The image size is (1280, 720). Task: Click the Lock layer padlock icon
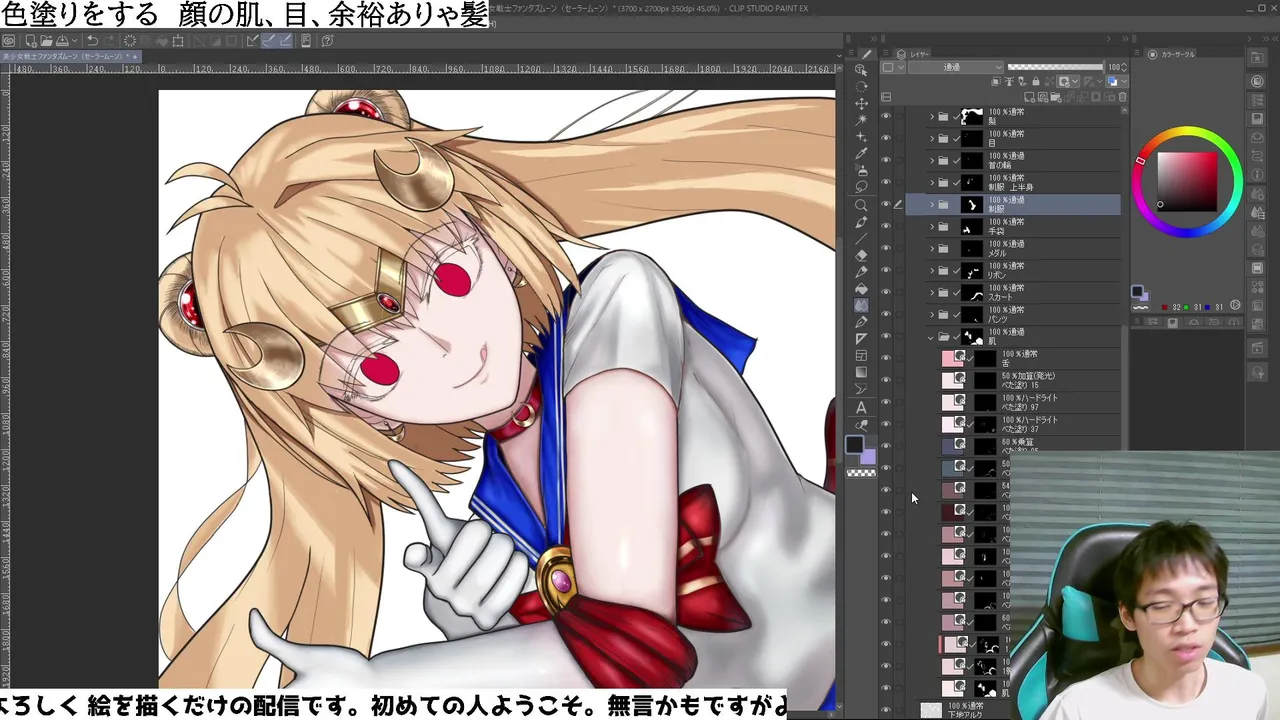pyautogui.click(x=1035, y=82)
